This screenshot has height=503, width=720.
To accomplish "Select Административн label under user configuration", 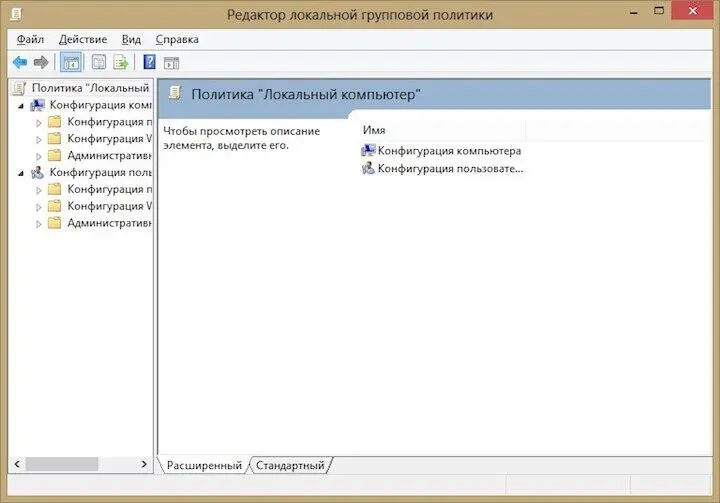I will [109, 223].
